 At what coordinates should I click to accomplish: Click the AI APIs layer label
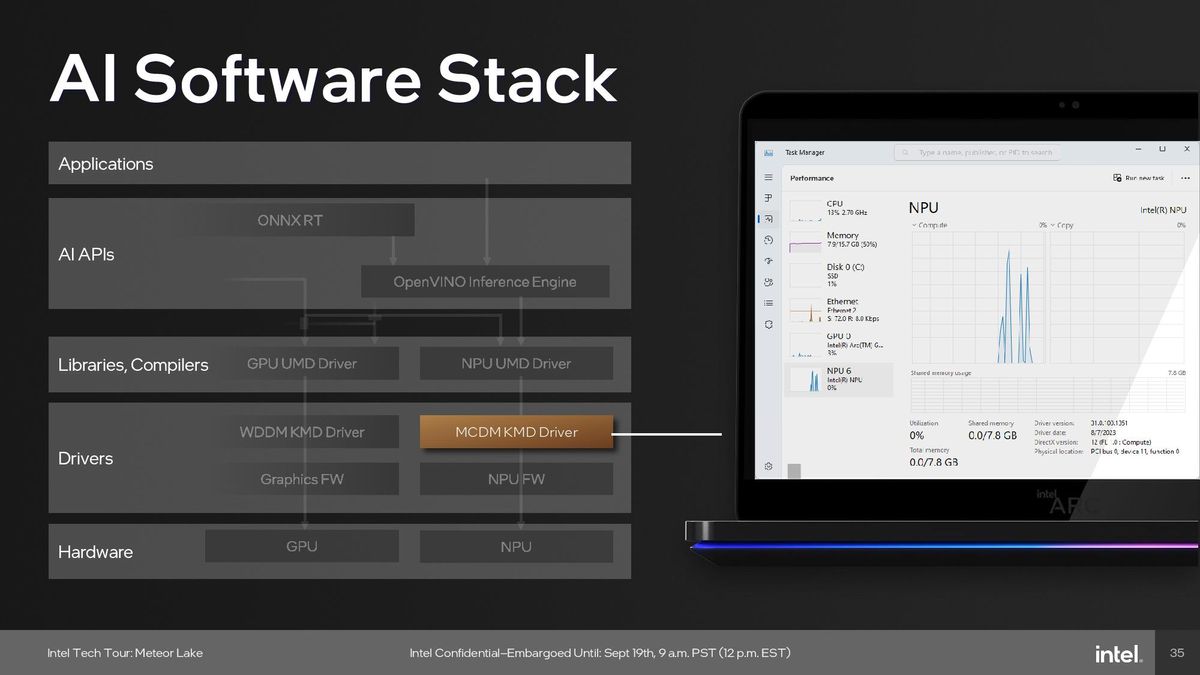coord(86,254)
